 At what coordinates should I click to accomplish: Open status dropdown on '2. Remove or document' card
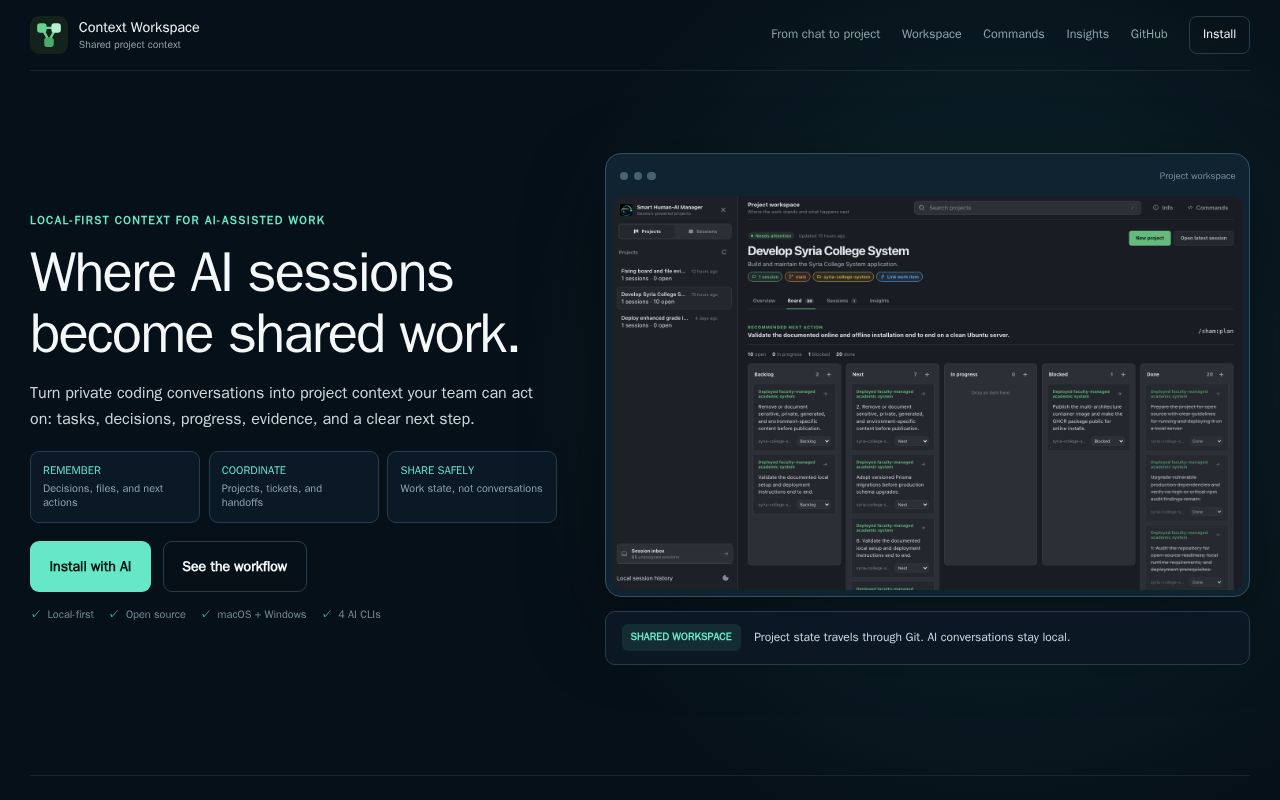pos(911,441)
